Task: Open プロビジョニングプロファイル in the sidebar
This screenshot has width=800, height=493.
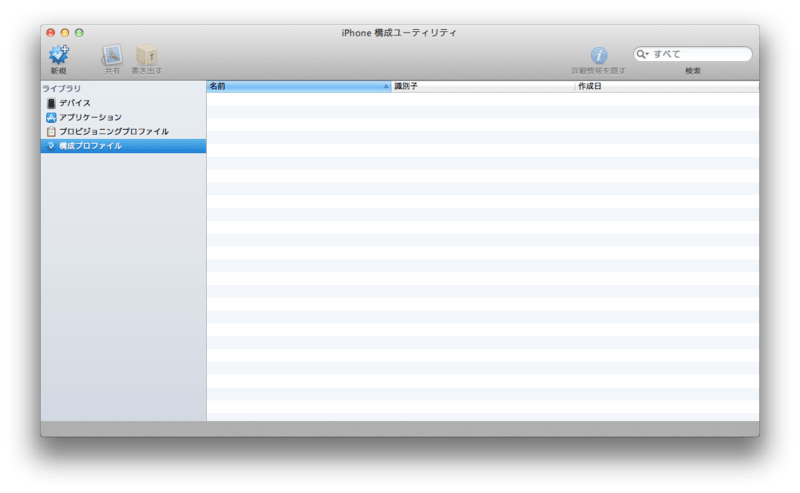Action: coord(112,131)
